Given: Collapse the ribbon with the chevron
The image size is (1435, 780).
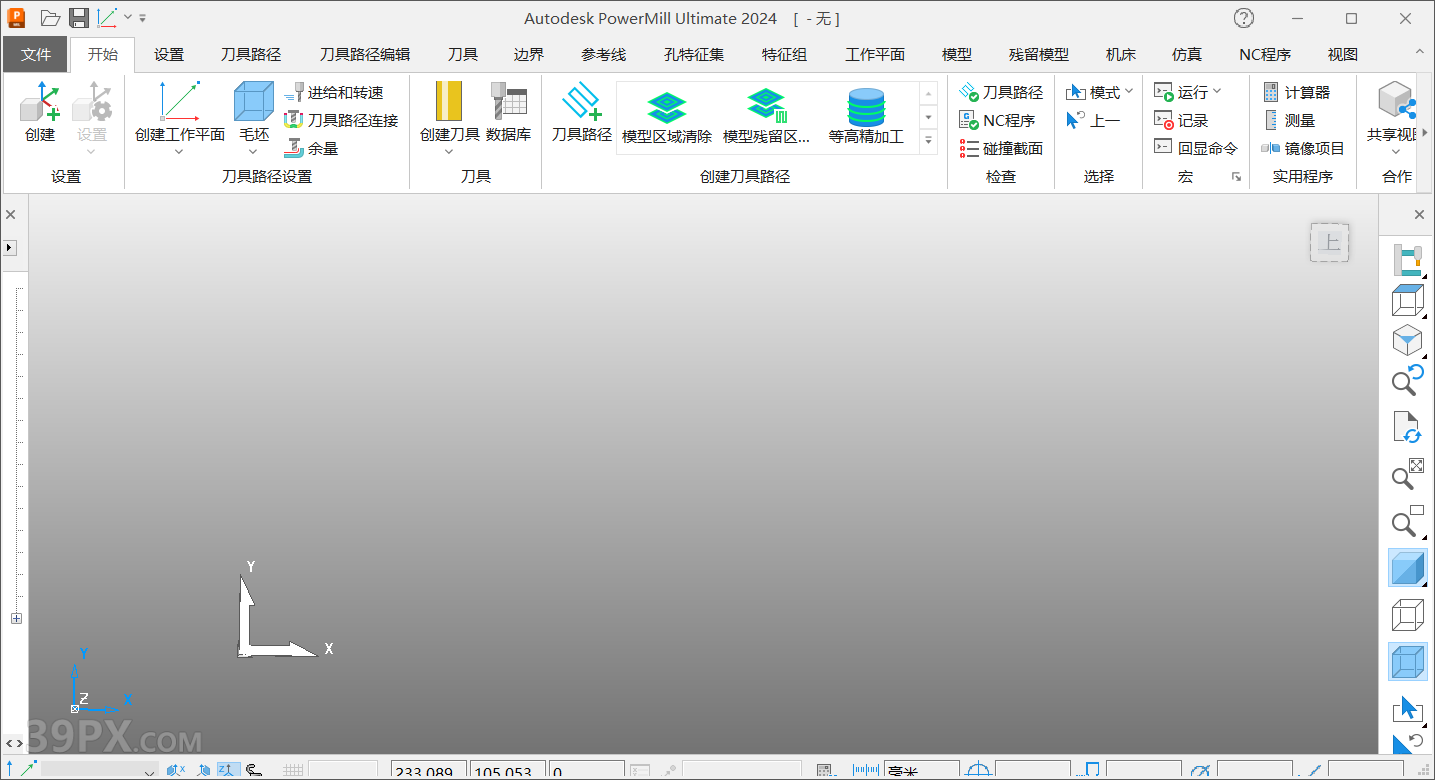Looking at the screenshot, I should click(x=1419, y=52).
